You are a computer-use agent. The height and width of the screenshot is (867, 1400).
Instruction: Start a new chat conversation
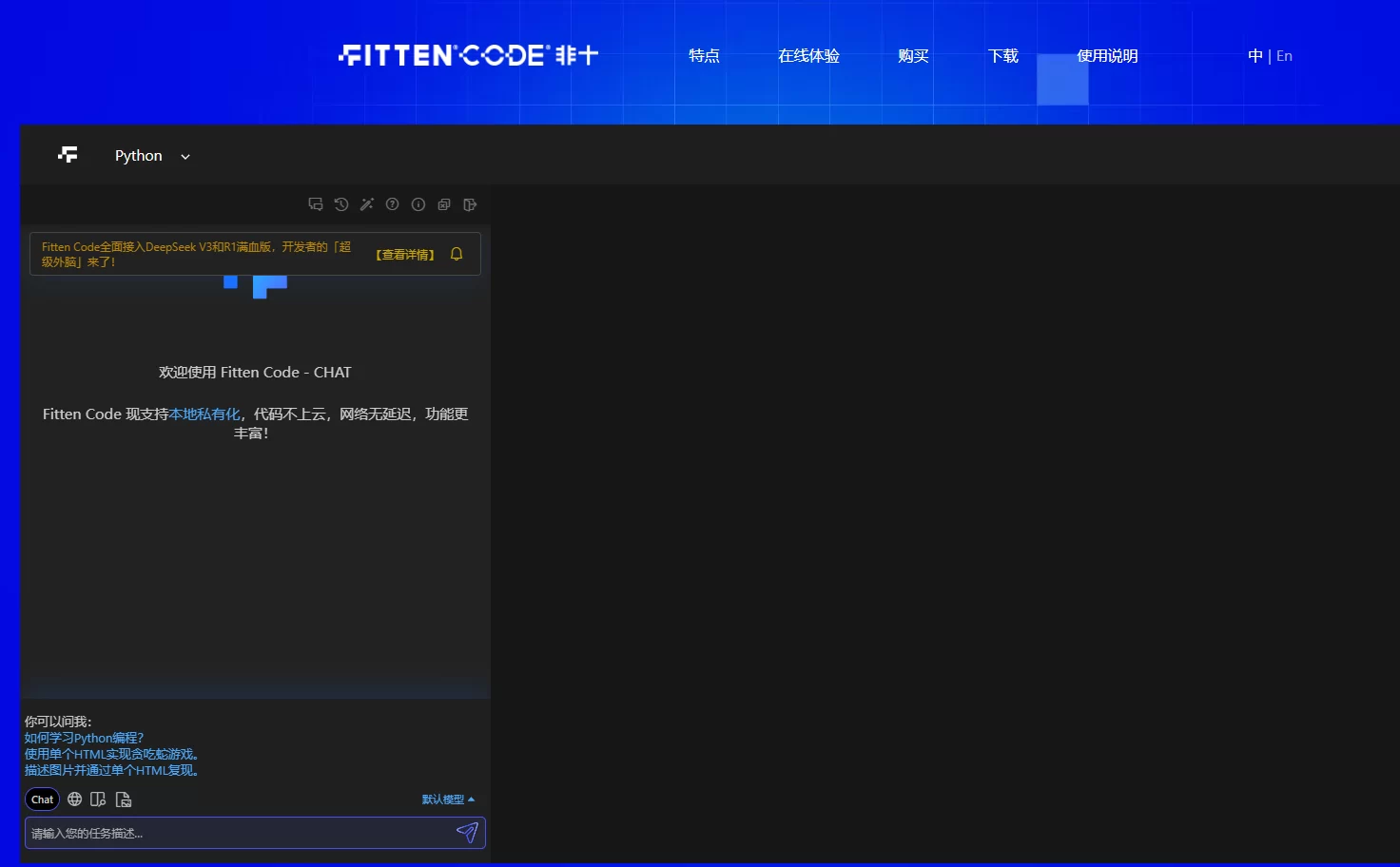coord(316,204)
